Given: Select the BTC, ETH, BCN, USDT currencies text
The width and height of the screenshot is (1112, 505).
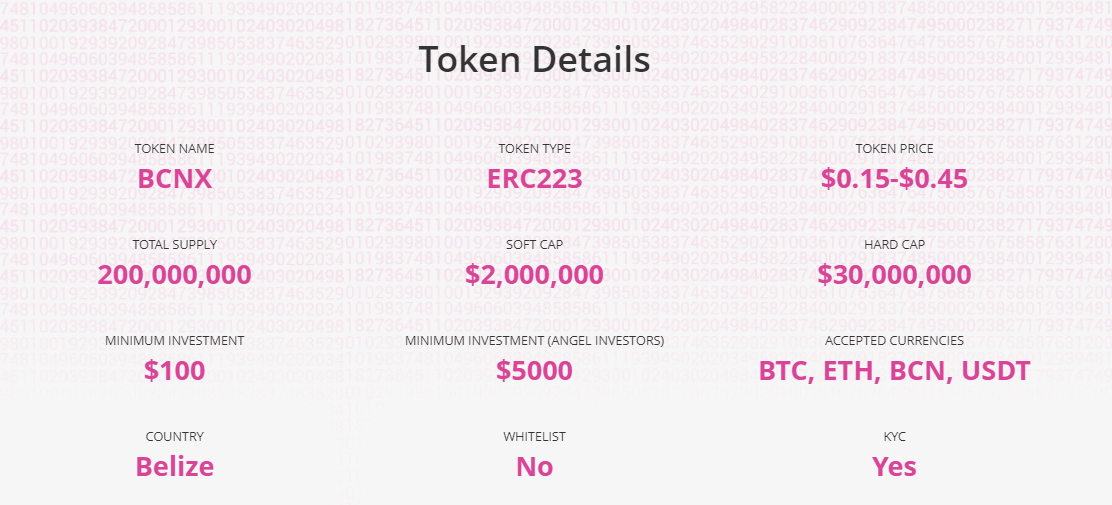Looking at the screenshot, I should coord(894,371).
